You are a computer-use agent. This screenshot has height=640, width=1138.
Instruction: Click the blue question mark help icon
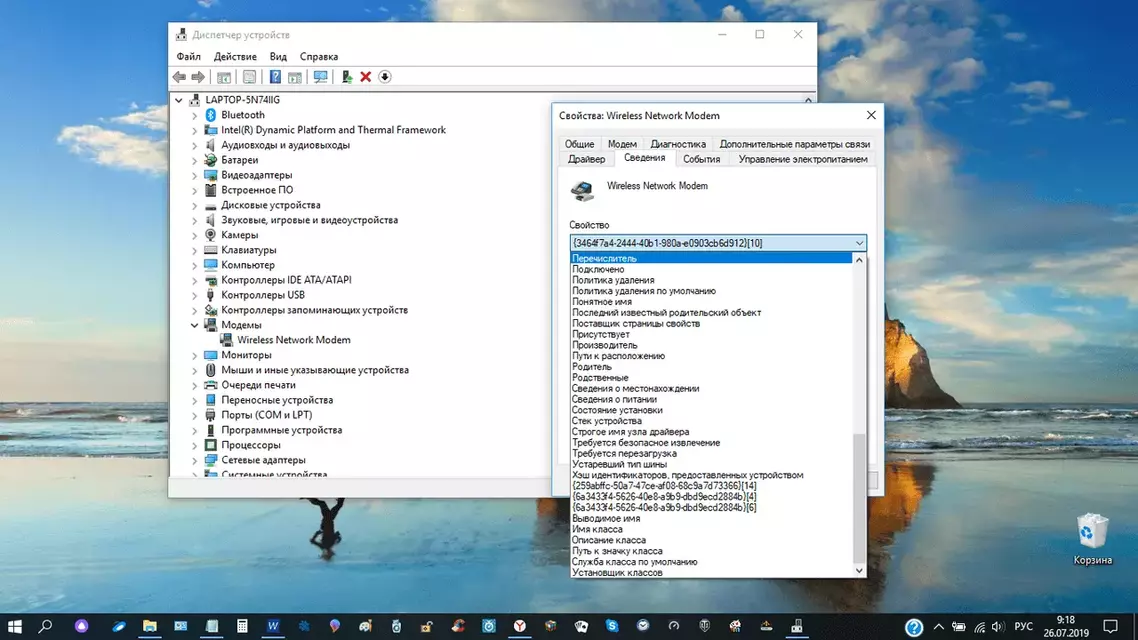275,77
